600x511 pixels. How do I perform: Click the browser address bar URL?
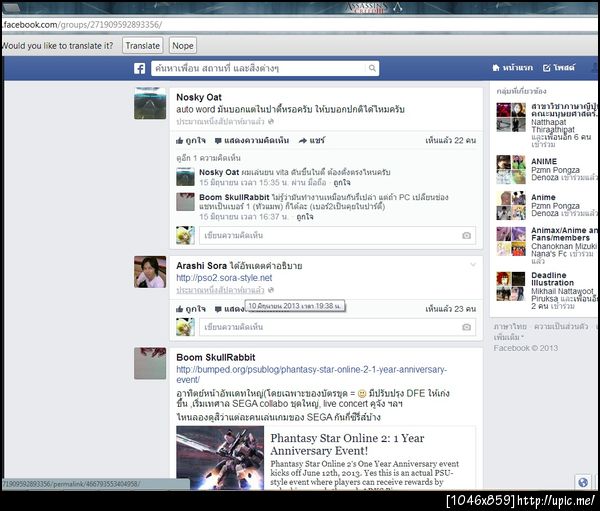82,25
